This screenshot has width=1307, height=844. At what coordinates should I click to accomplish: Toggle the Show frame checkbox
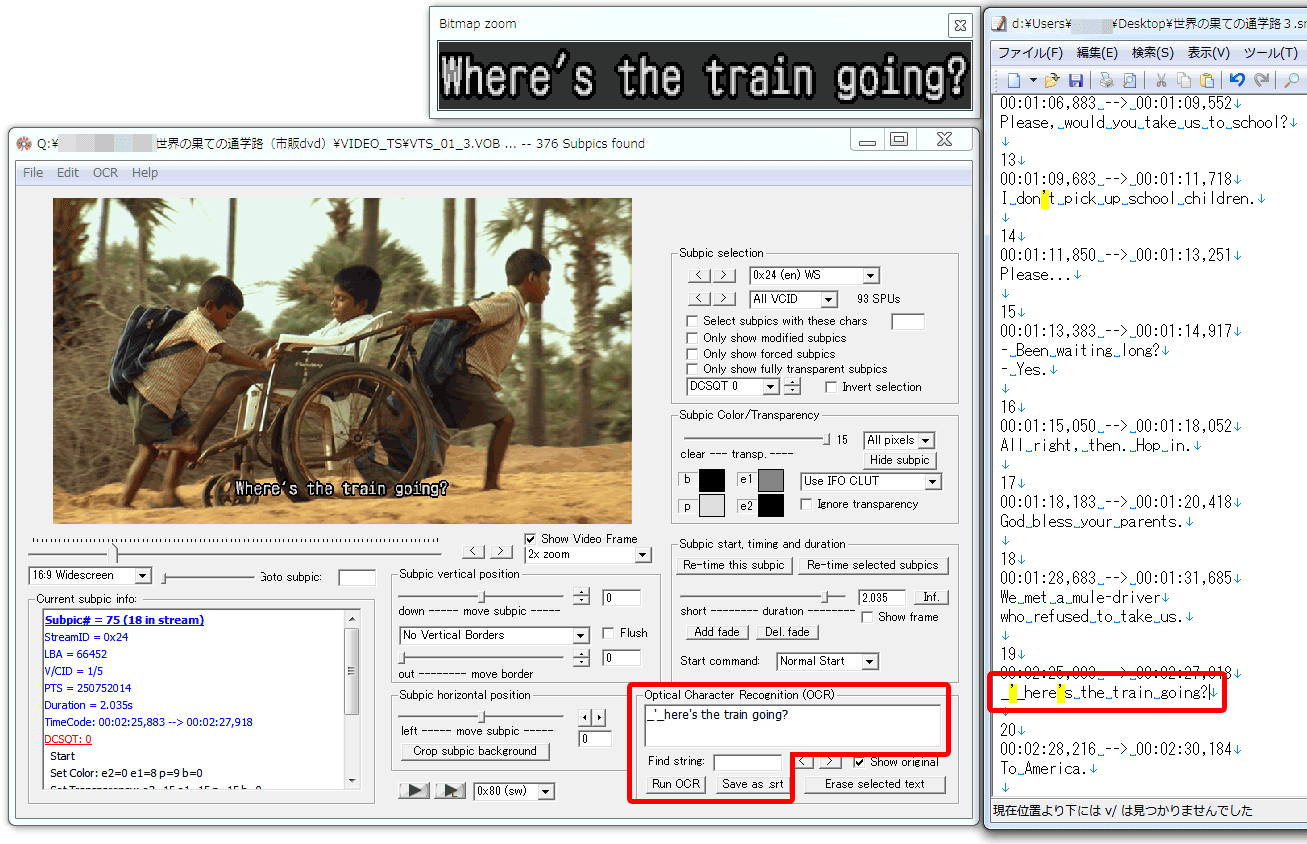click(868, 617)
